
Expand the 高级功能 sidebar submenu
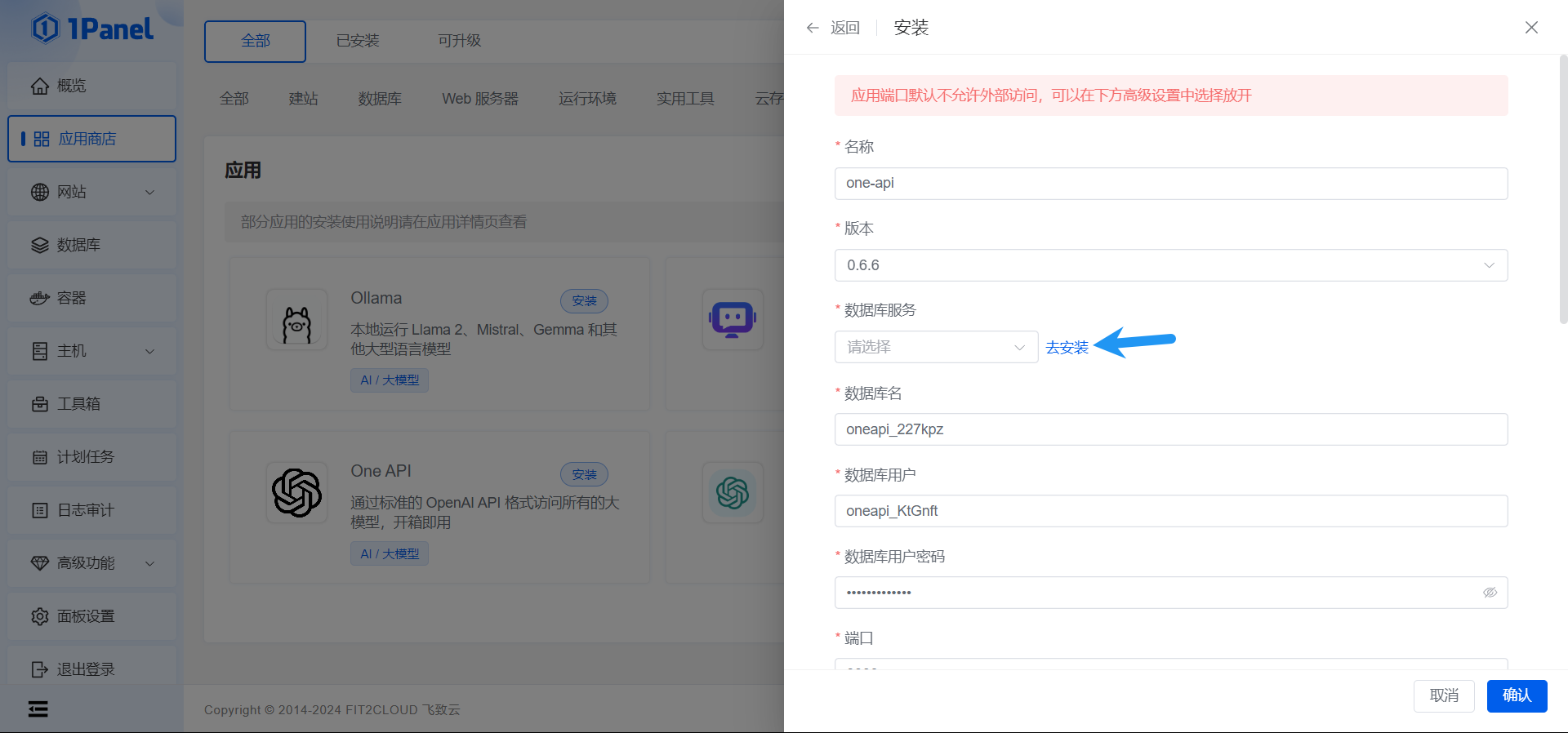click(x=149, y=563)
